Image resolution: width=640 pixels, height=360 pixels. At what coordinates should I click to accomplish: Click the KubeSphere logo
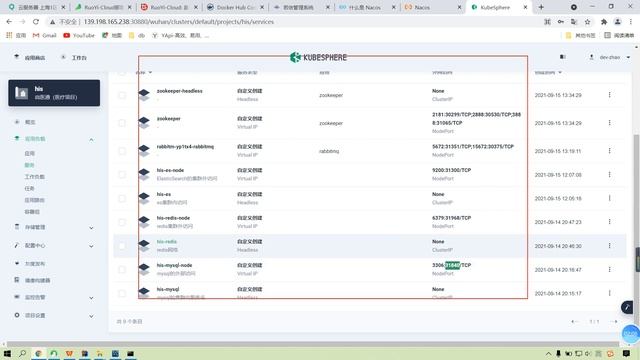(x=318, y=58)
